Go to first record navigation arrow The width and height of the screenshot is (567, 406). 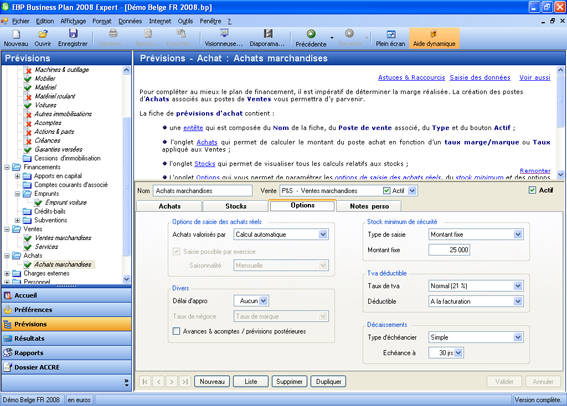[145, 381]
